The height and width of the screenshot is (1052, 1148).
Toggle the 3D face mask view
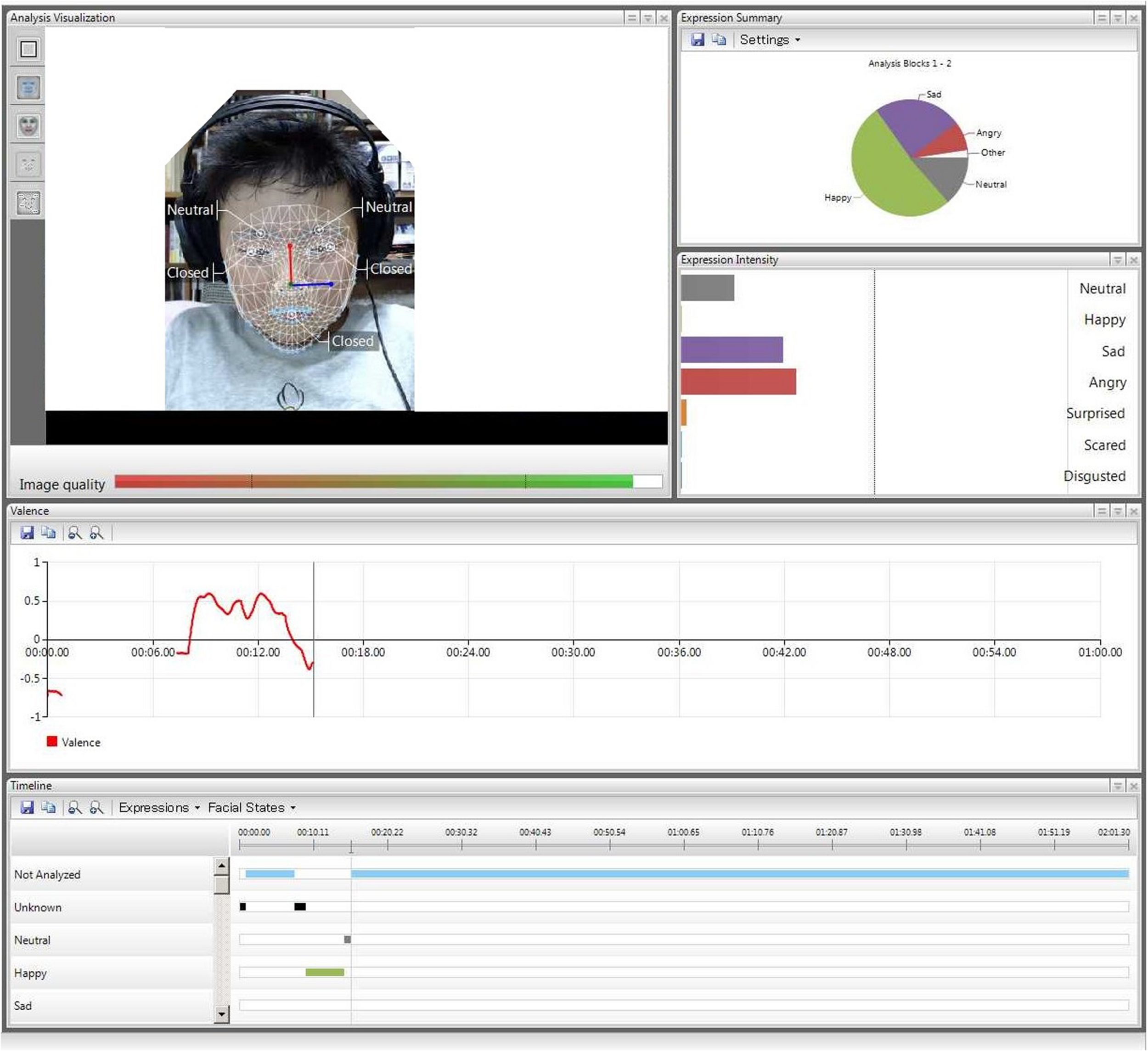pyautogui.click(x=28, y=126)
